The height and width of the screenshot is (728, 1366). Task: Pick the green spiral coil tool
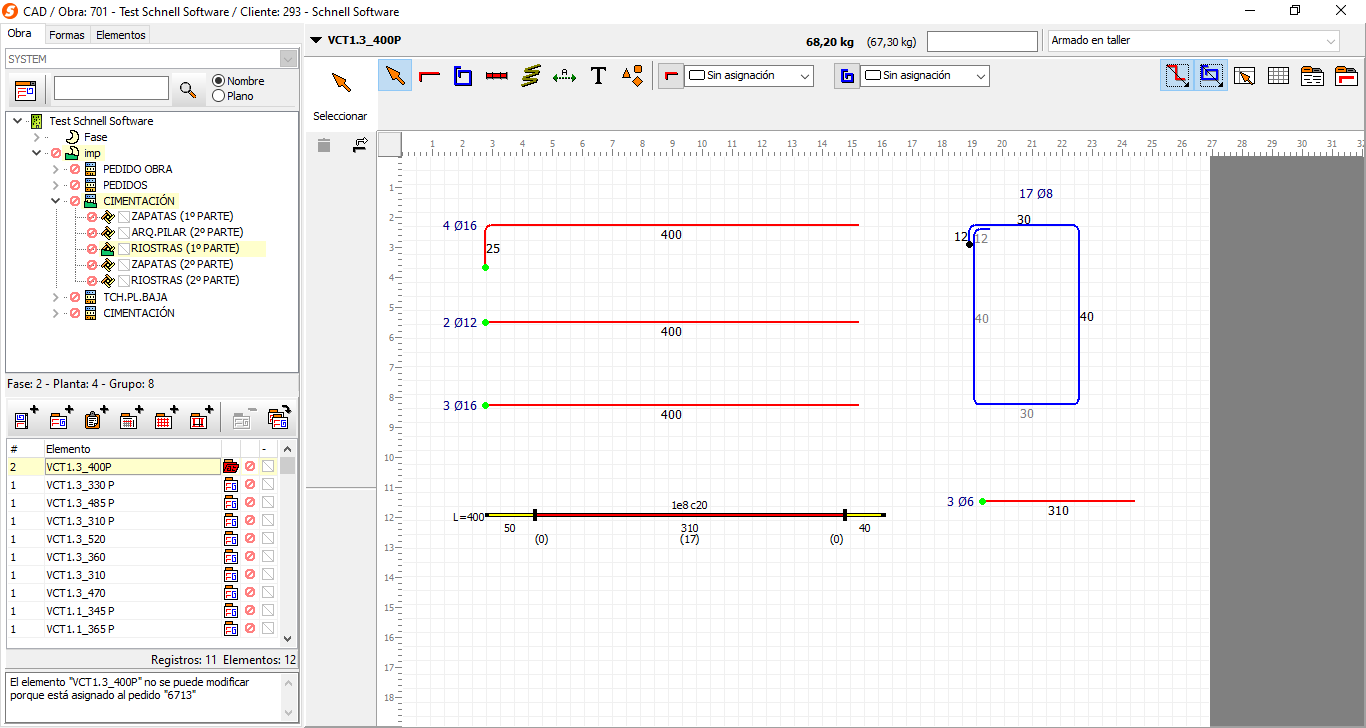pyautogui.click(x=531, y=75)
